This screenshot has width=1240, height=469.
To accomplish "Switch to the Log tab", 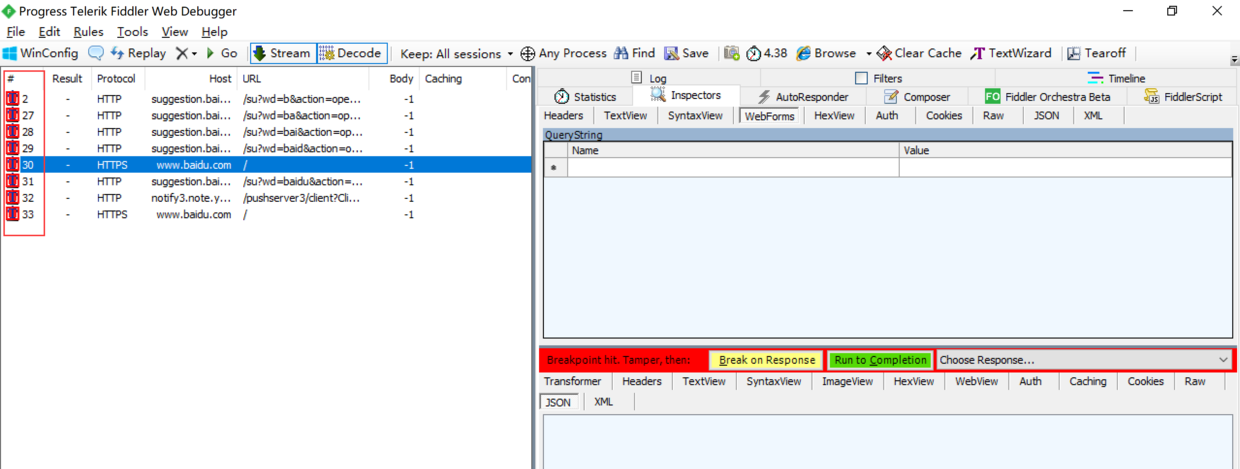I will pyautogui.click(x=649, y=78).
